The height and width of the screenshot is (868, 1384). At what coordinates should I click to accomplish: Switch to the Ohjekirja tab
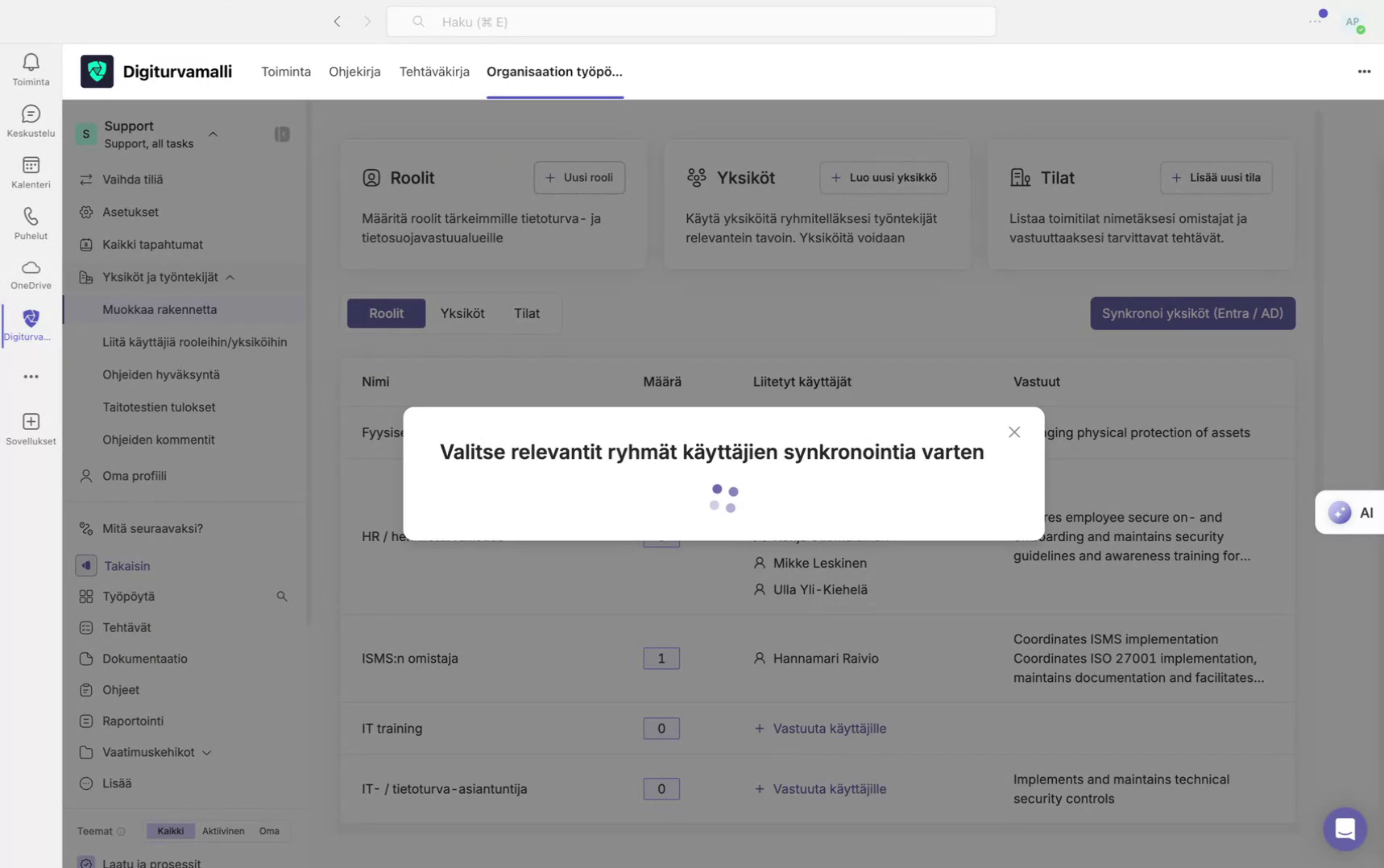click(x=354, y=71)
